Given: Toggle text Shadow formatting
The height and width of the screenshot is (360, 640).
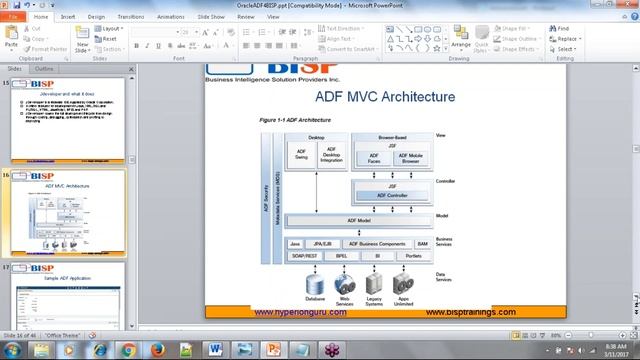Looking at the screenshot, I should pyautogui.click(x=170, y=46).
